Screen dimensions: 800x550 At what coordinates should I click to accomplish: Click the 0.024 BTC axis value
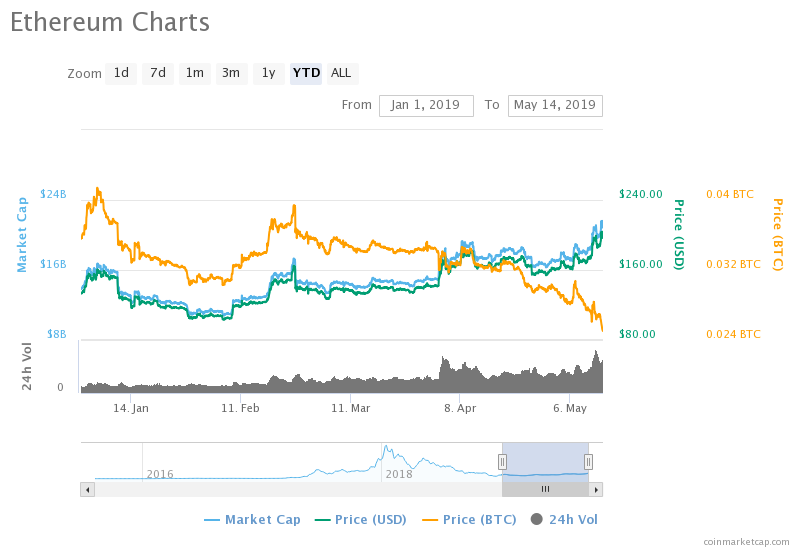pos(733,334)
